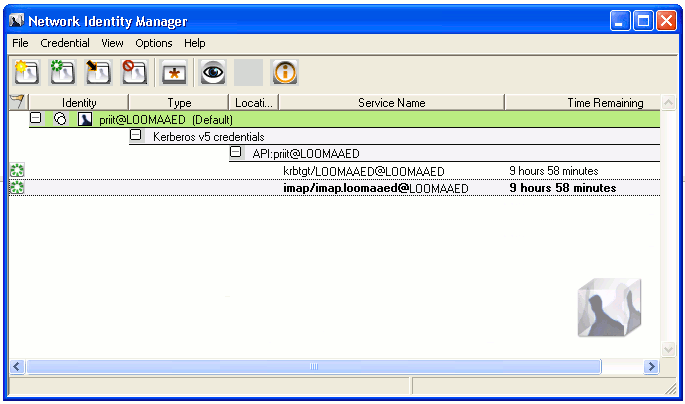Click the horizontal scrollbar left arrow

tap(17, 366)
